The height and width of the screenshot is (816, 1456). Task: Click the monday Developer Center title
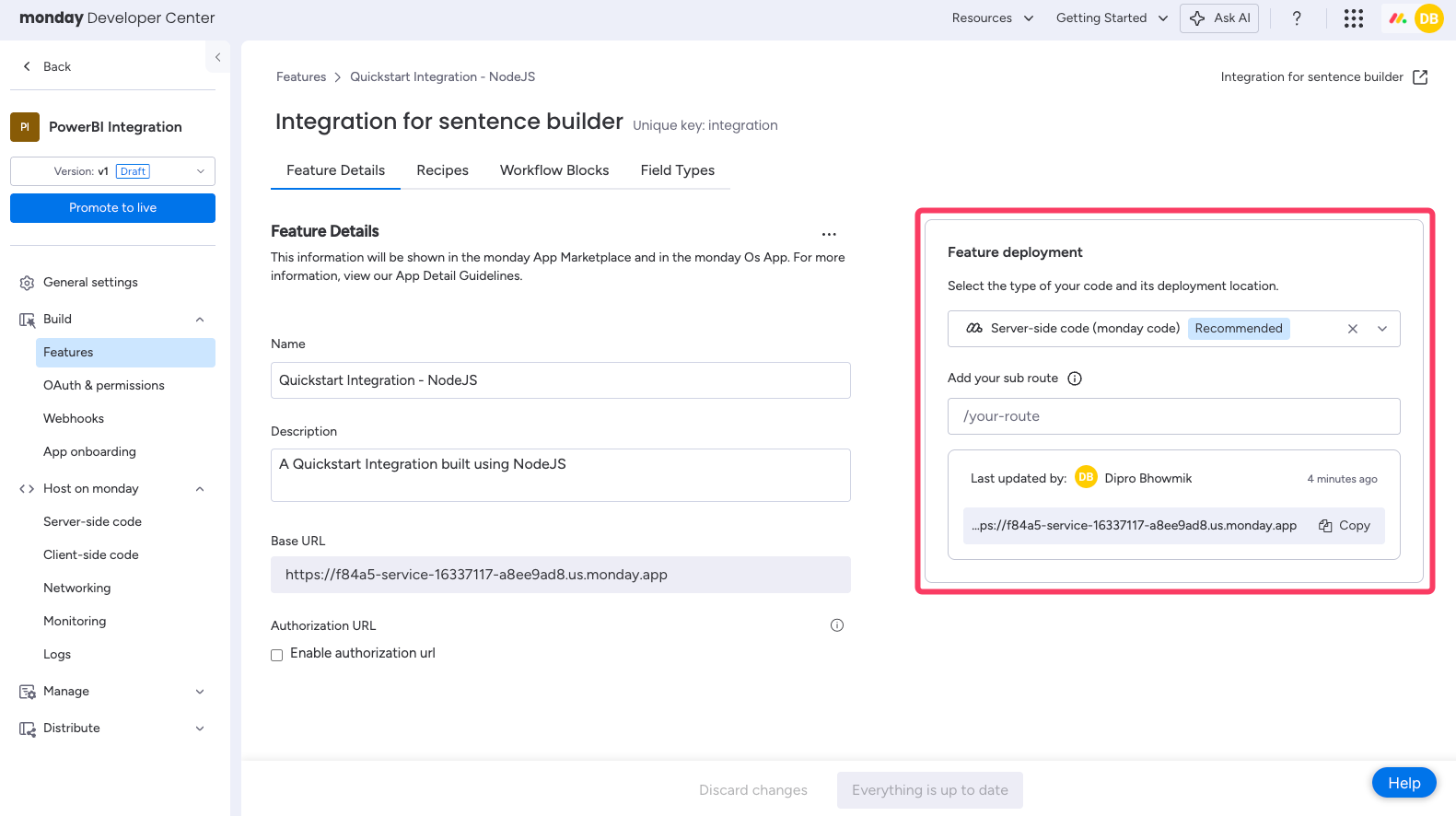[117, 18]
